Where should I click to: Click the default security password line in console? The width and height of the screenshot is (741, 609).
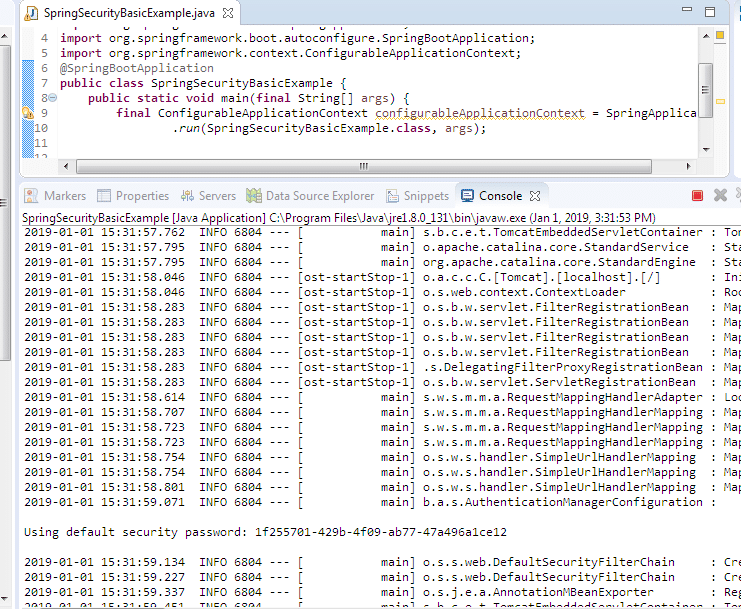coord(265,532)
